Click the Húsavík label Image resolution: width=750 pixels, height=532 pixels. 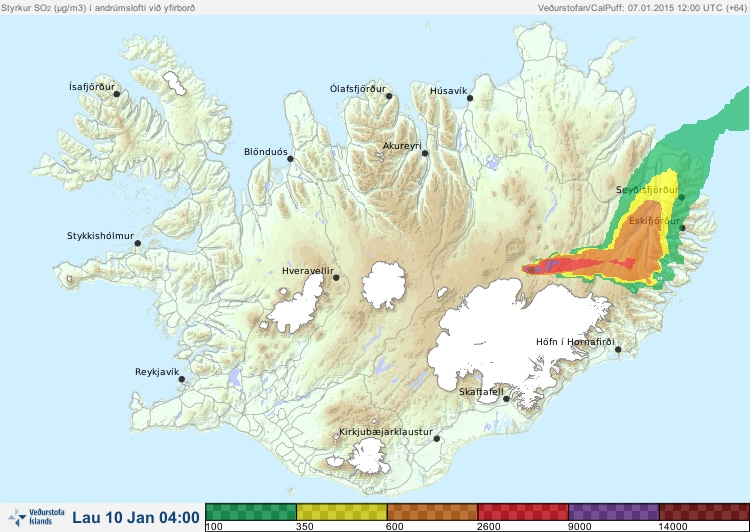(448, 90)
